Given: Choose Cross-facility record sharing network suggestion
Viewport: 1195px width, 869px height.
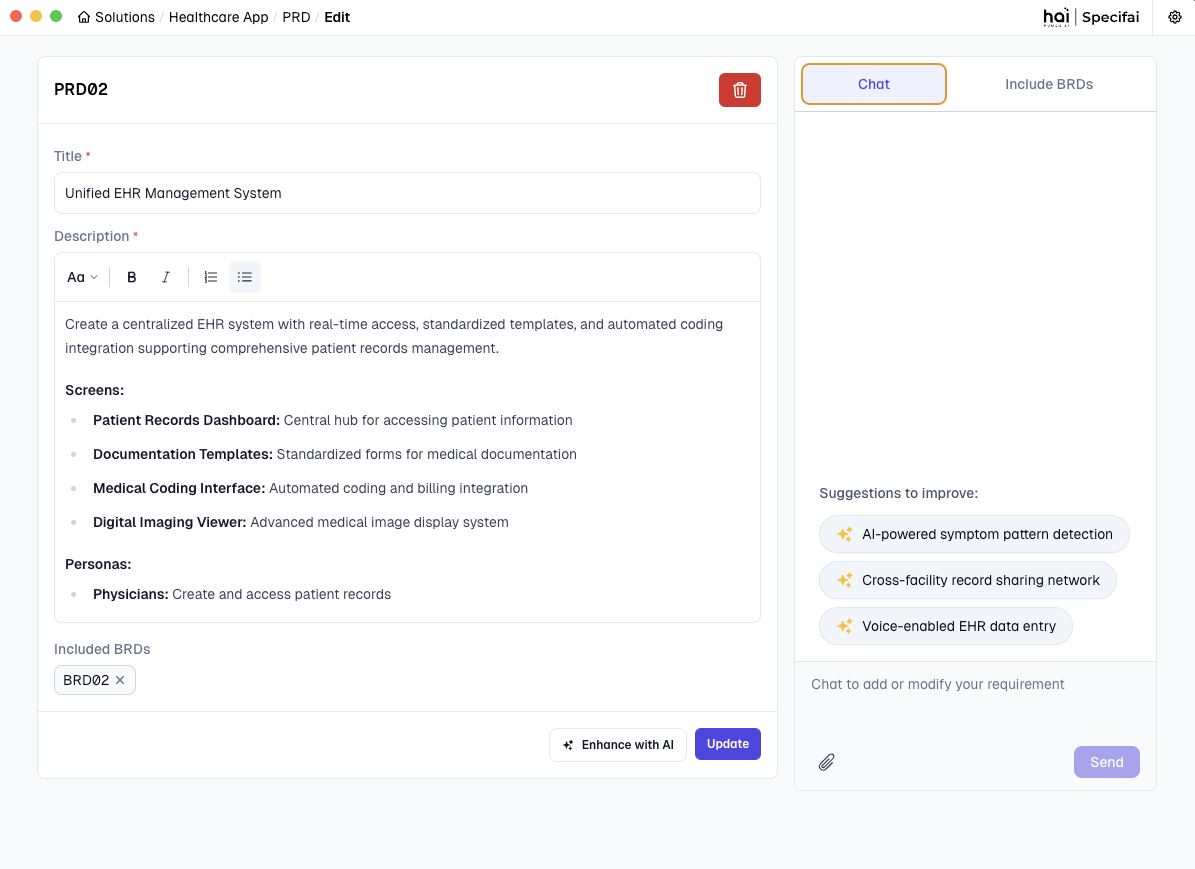Looking at the screenshot, I should click(967, 580).
